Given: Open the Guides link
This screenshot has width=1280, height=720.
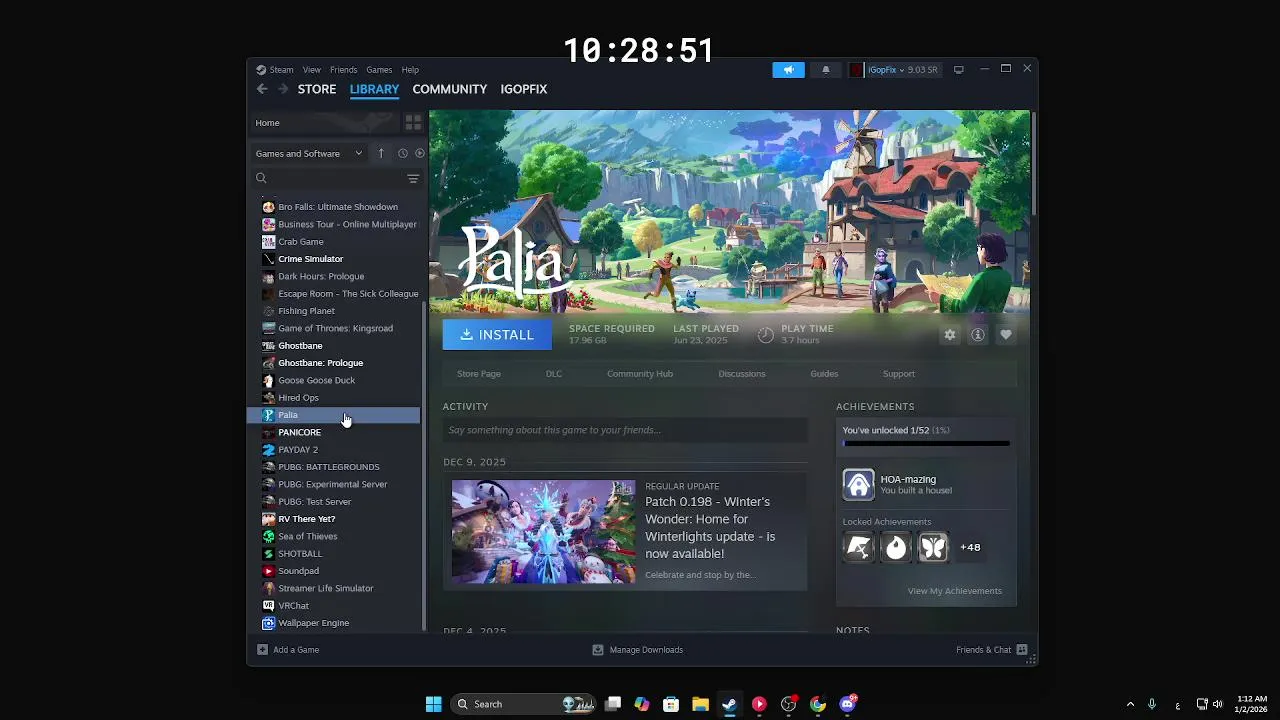Looking at the screenshot, I should pyautogui.click(x=824, y=374).
